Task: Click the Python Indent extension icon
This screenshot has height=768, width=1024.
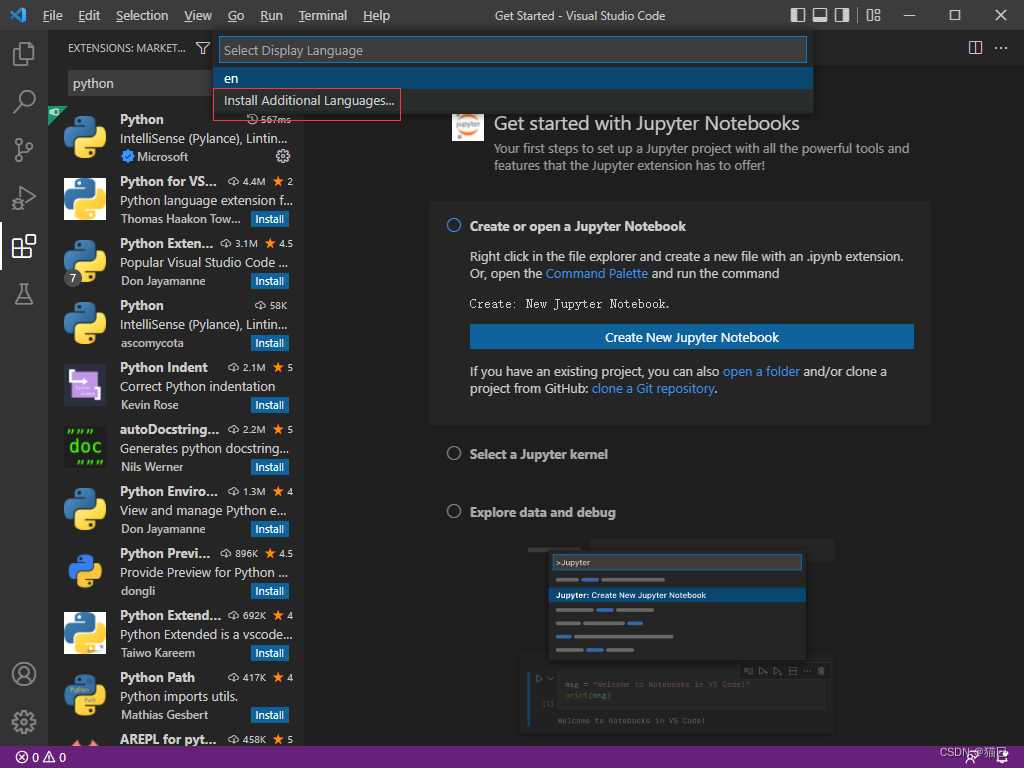Action: click(85, 385)
